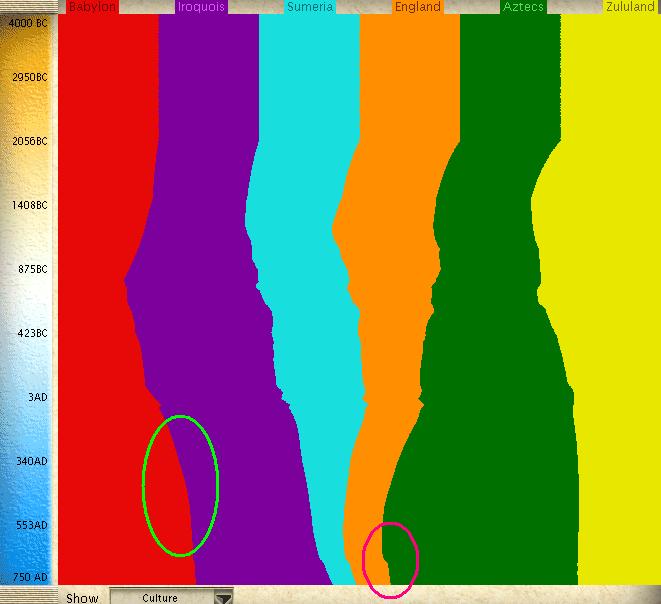Viewport: 661px width, 604px height.
Task: Select the Babylon civilization label
Action: [92, 7]
